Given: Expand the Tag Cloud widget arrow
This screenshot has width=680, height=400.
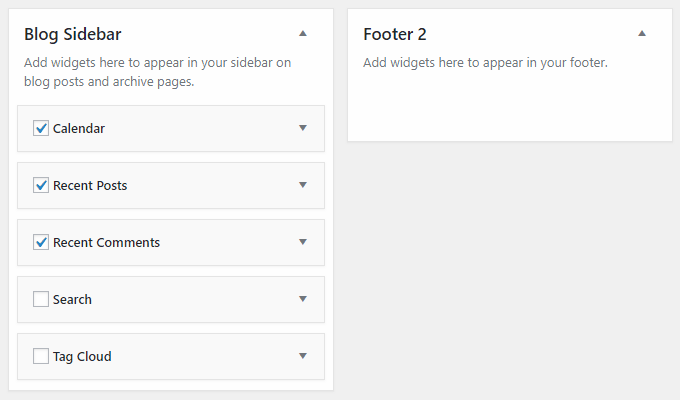Looking at the screenshot, I should coord(303,356).
